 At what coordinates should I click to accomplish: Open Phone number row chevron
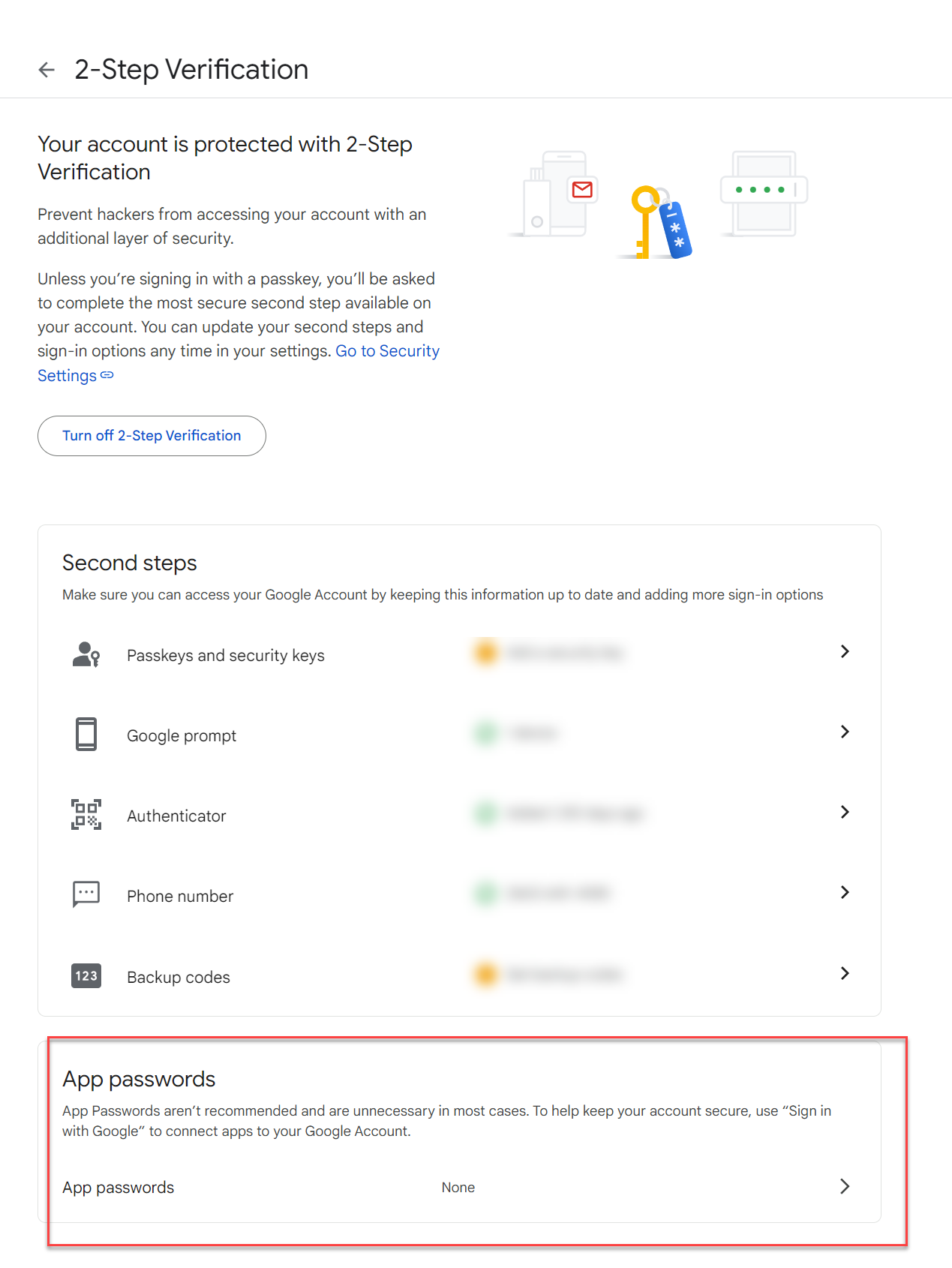coord(845,892)
